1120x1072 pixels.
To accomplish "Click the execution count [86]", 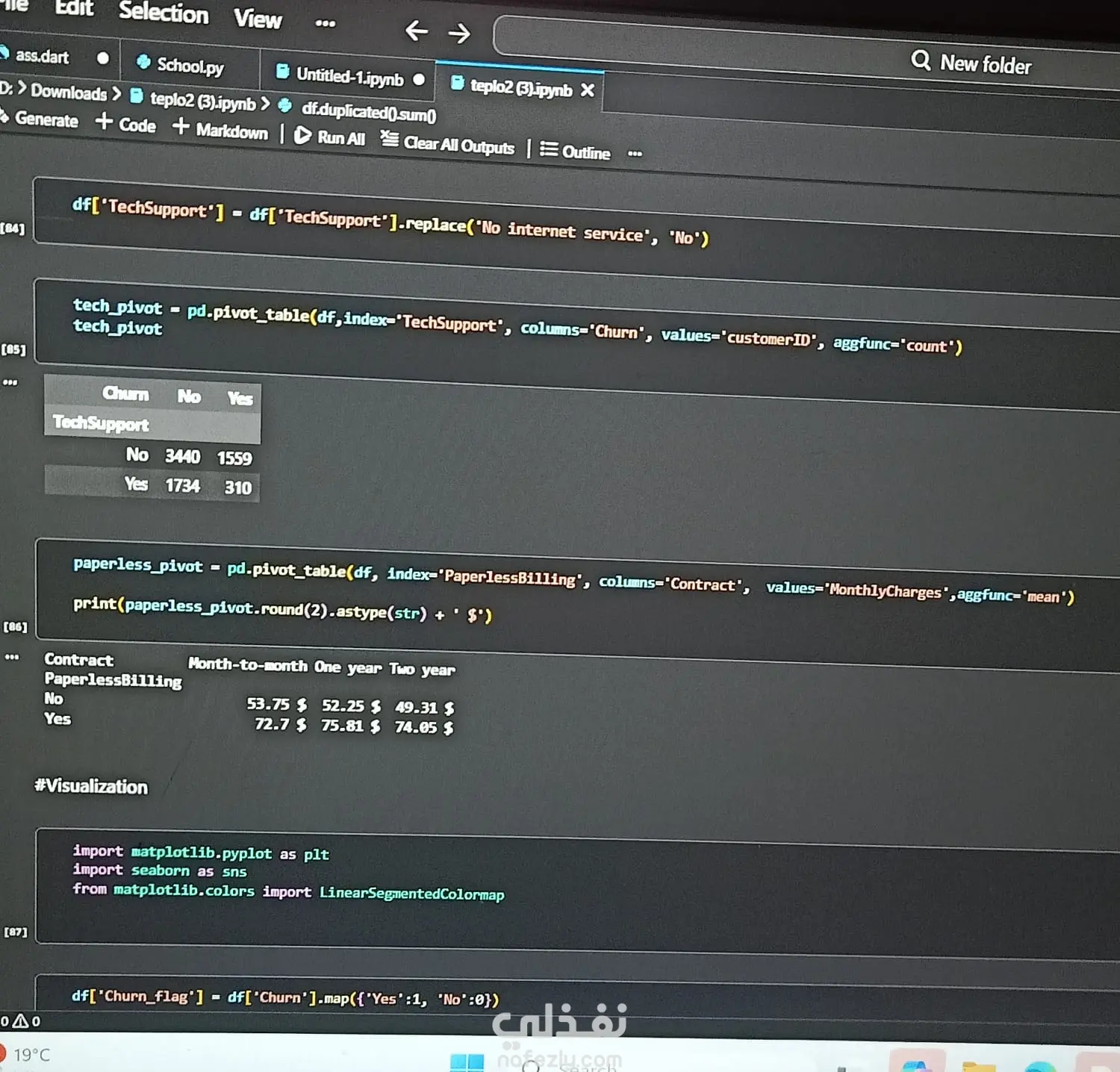I will tap(16, 626).
